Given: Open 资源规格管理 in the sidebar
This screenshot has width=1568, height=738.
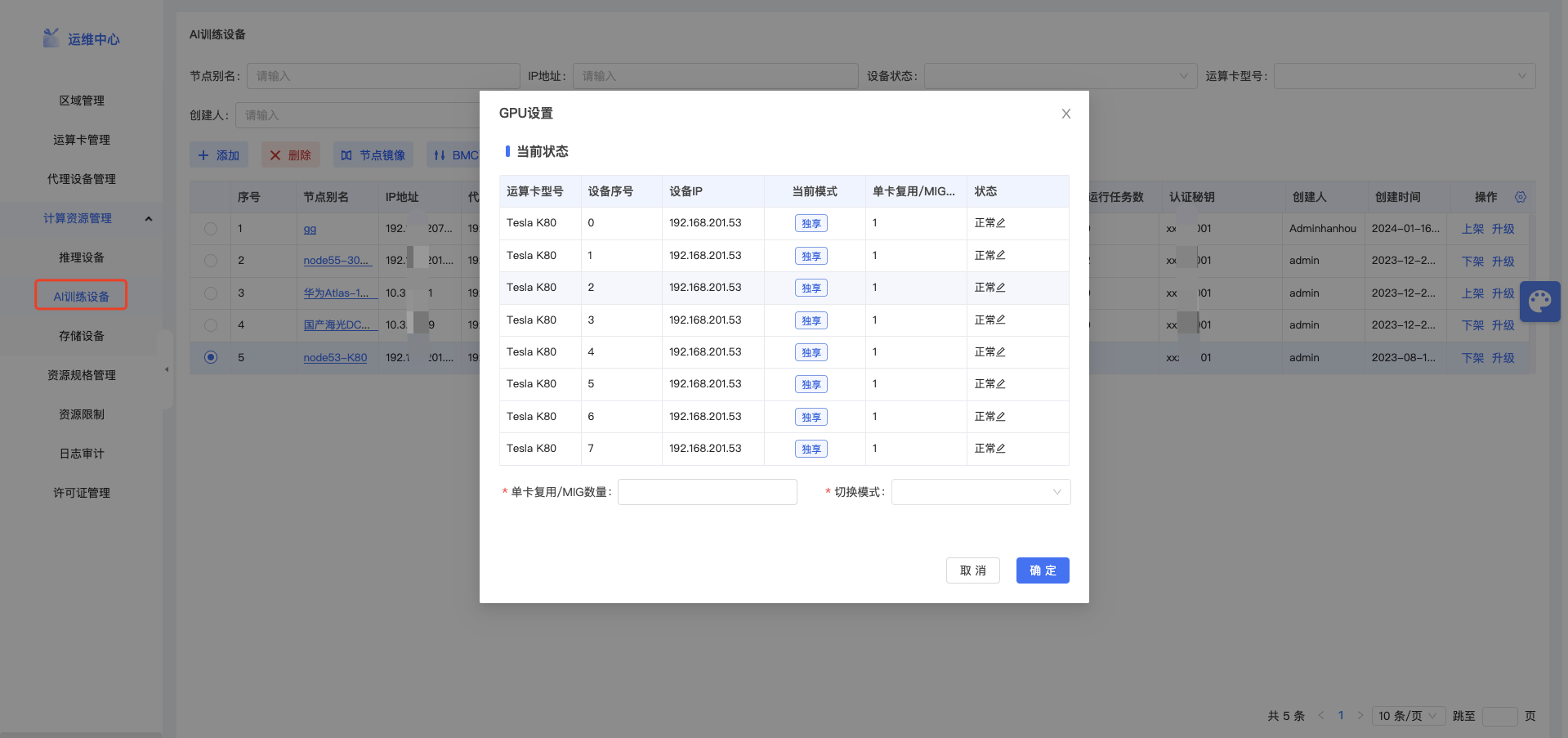Looking at the screenshot, I should tap(82, 375).
